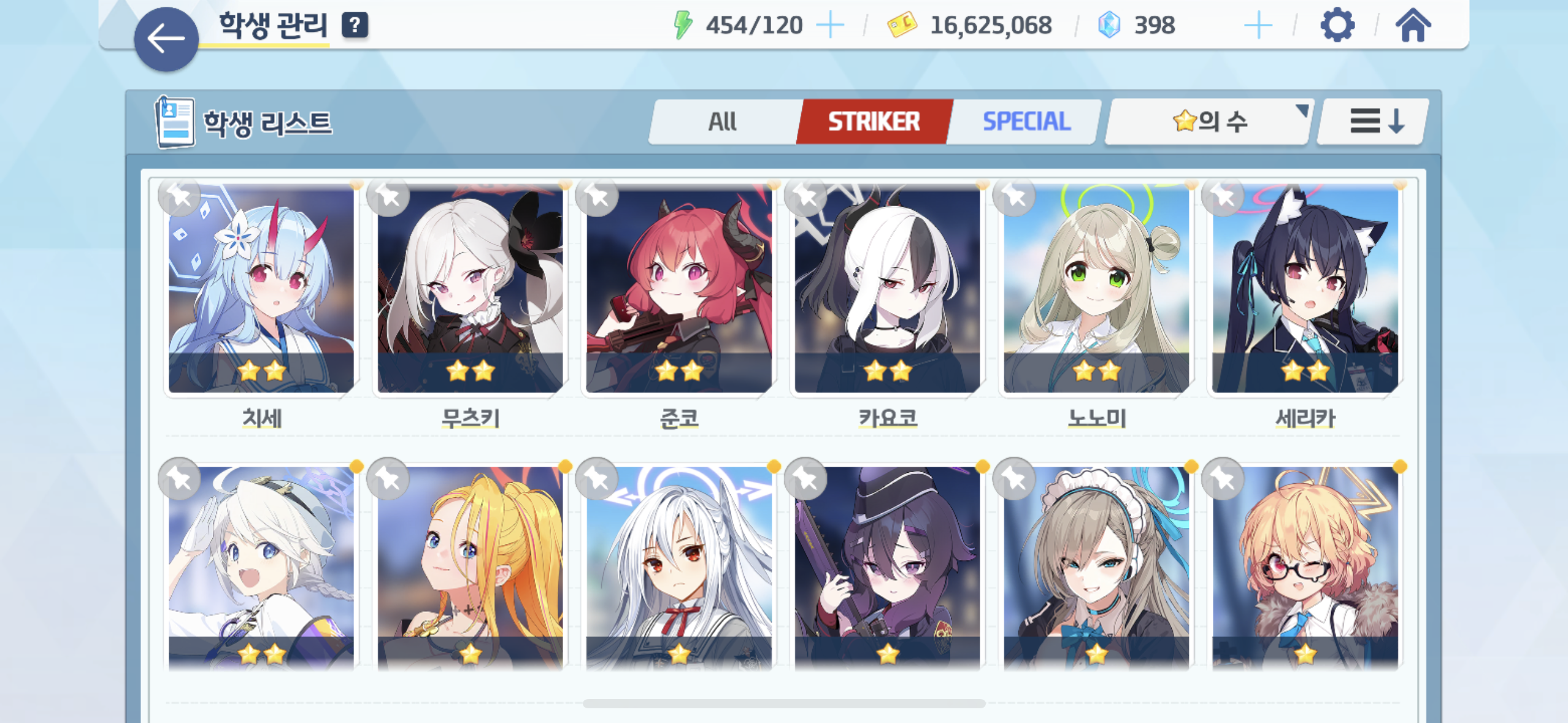Viewport: 1568px width, 723px height.
Task: Toggle the pin on 세리카's card
Action: click(x=1223, y=196)
